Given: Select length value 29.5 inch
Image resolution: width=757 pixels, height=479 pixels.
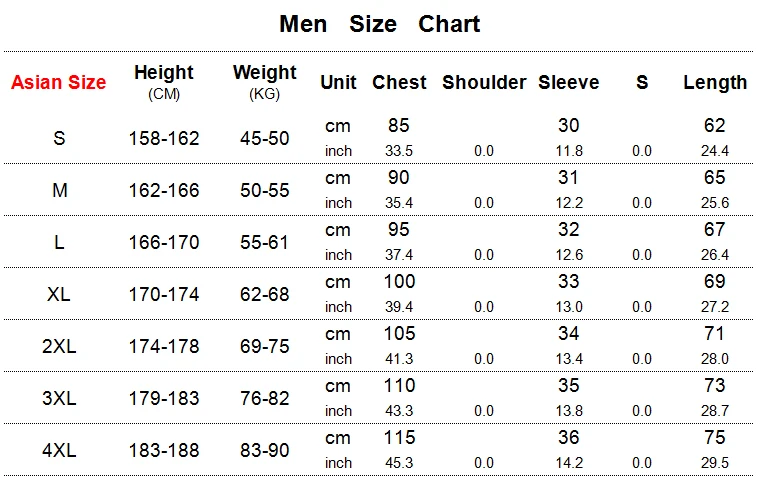Looking at the screenshot, I should tap(715, 463).
